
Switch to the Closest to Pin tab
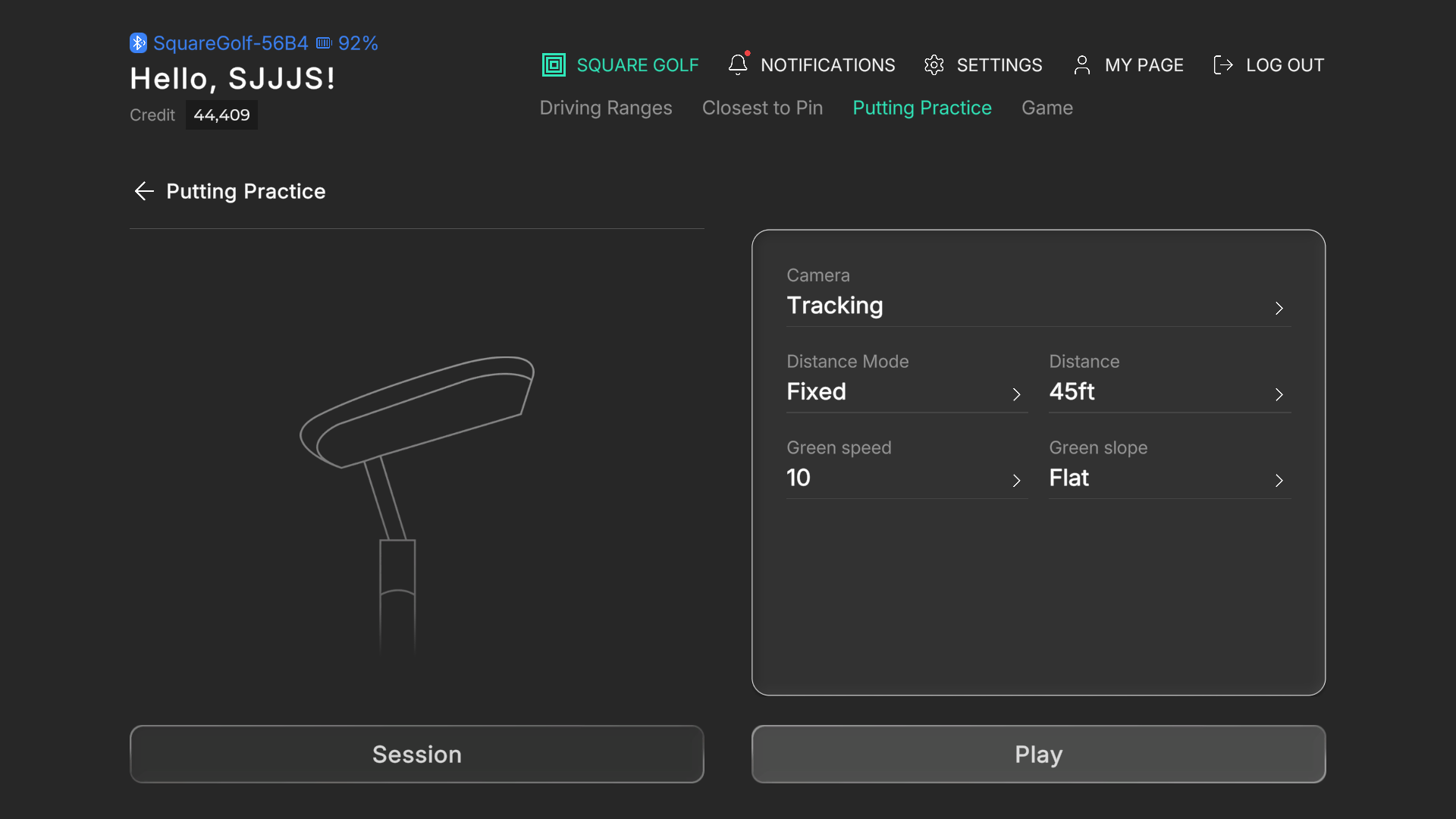pyautogui.click(x=762, y=108)
